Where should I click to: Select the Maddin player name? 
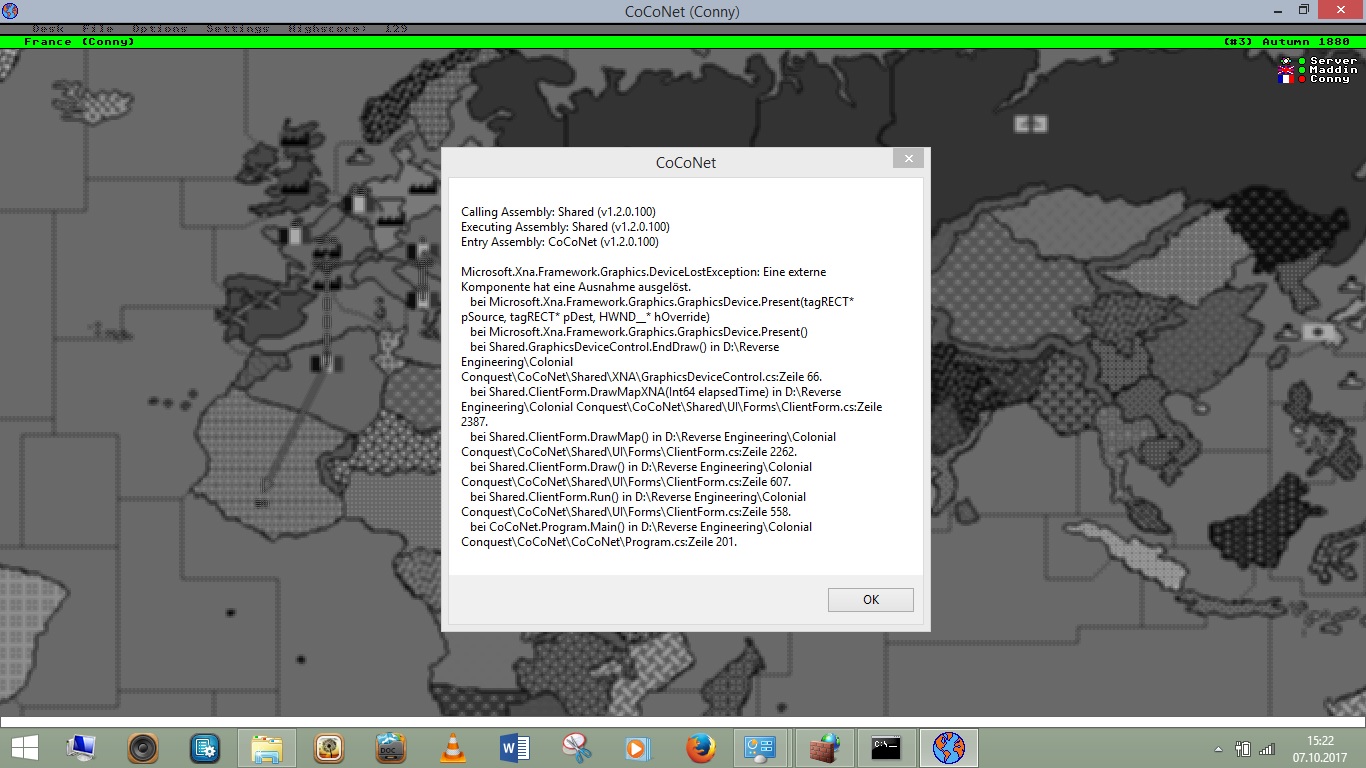[x=1334, y=70]
